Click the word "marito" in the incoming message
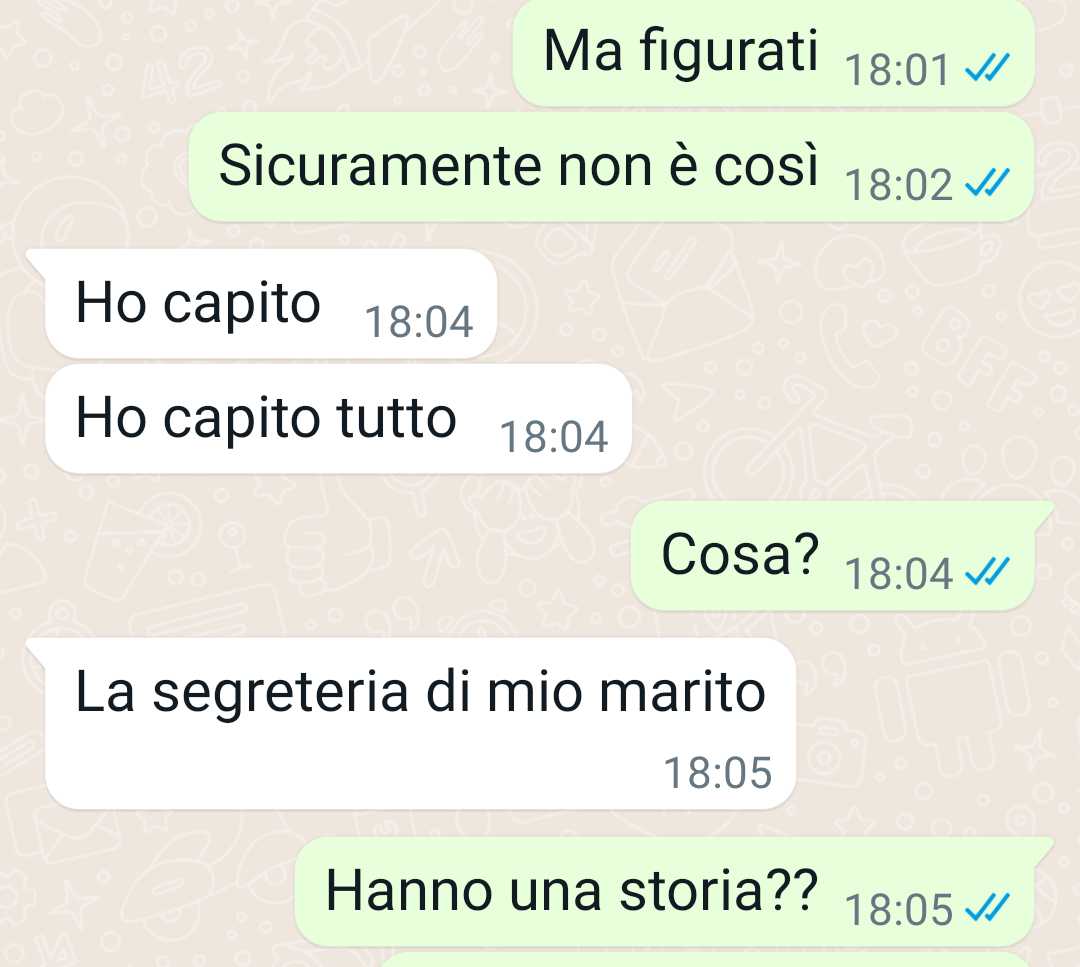Viewport: 1080px width, 967px height. point(682,692)
